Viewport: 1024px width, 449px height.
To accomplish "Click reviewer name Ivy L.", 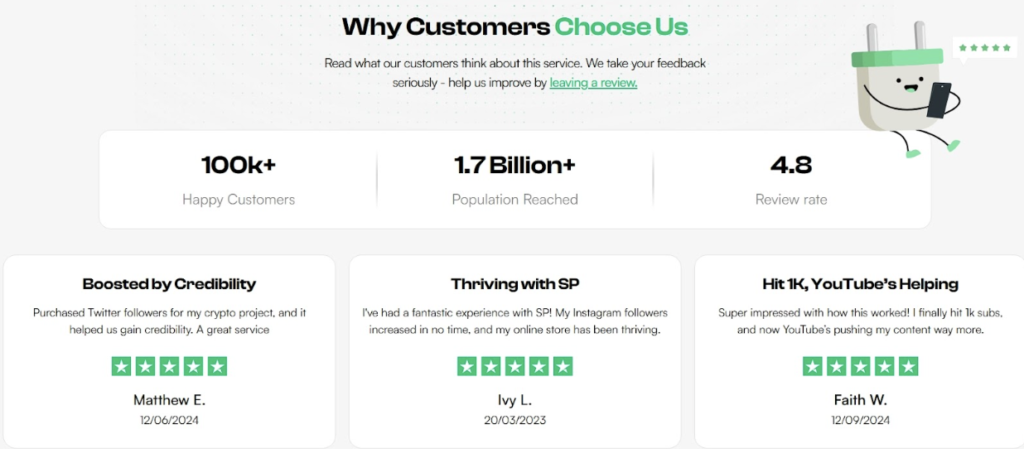I will pyautogui.click(x=515, y=400).
